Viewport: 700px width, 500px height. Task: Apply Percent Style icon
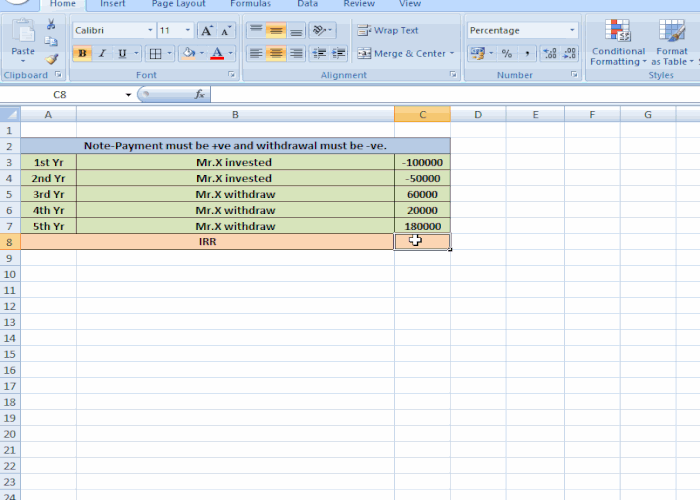pos(506,54)
